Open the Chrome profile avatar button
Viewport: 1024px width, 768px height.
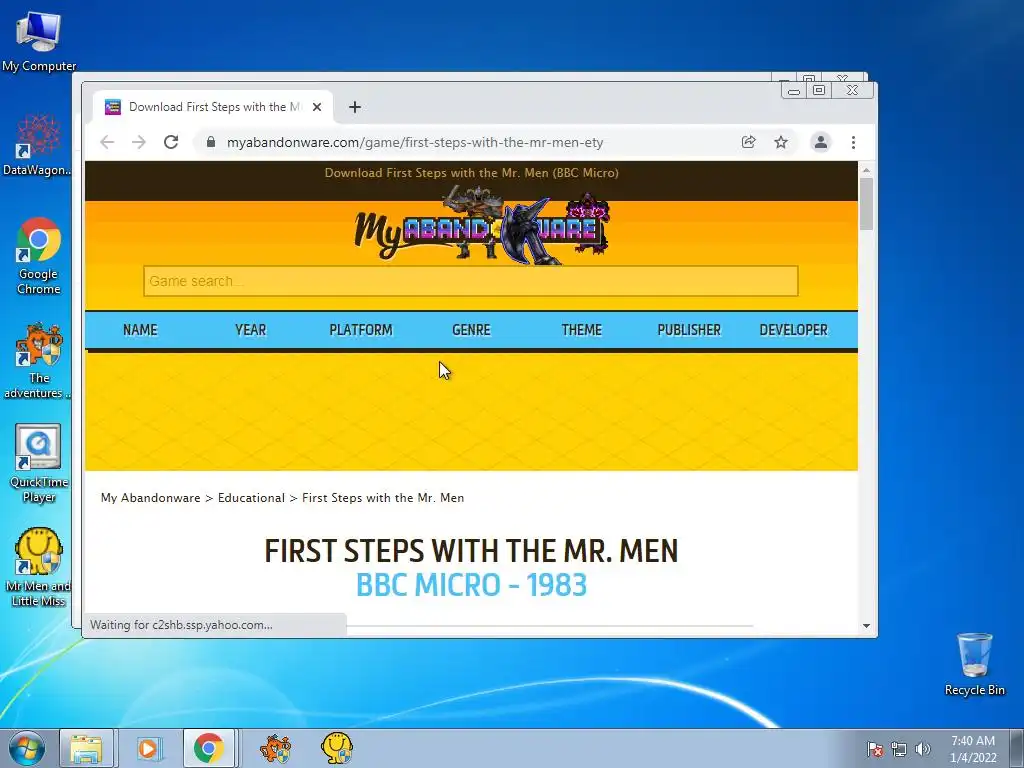[x=821, y=142]
